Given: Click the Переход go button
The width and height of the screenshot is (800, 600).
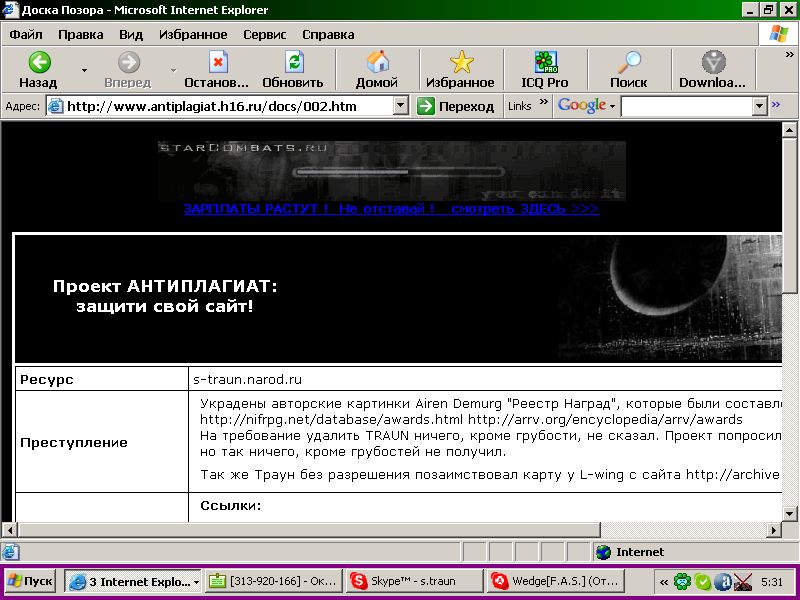Looking at the screenshot, I should coord(455,106).
